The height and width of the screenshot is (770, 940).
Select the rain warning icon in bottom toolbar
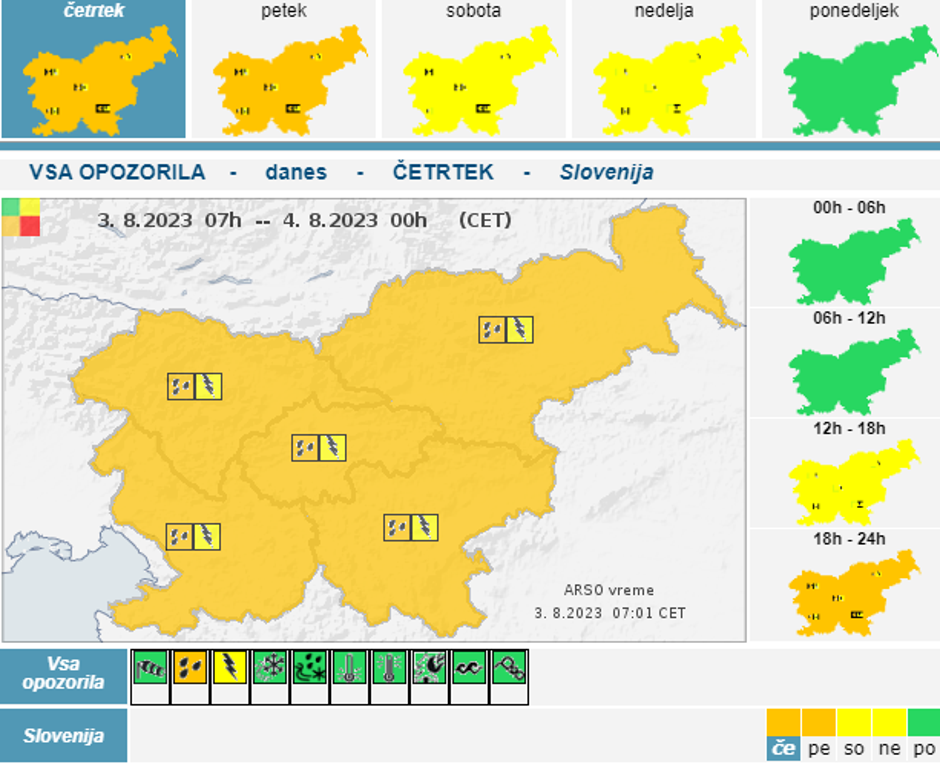pos(189,666)
